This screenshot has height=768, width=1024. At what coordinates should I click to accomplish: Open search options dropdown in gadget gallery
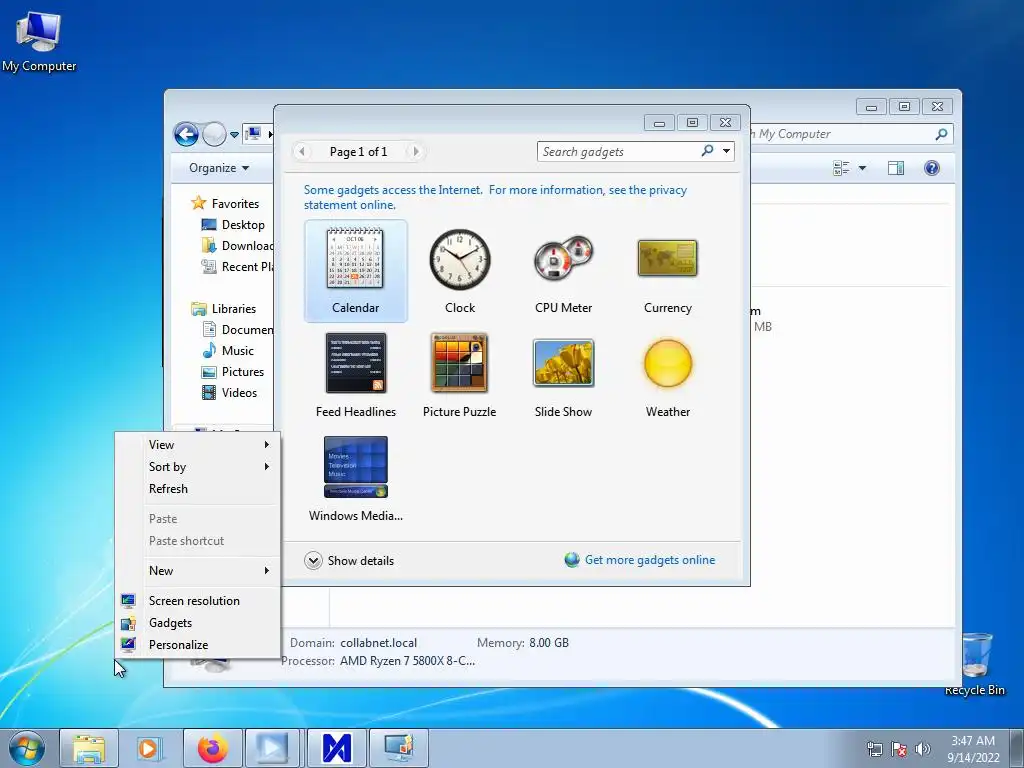click(726, 152)
